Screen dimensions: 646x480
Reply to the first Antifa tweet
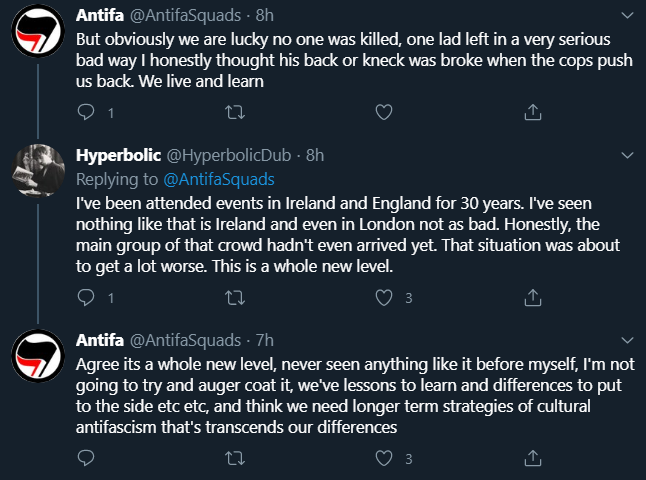[86, 111]
